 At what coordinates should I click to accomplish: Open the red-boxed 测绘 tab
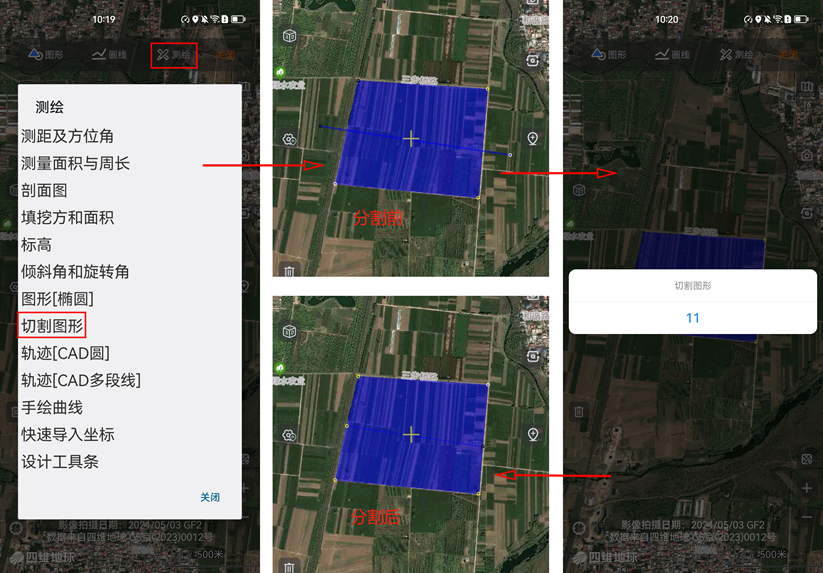click(174, 55)
